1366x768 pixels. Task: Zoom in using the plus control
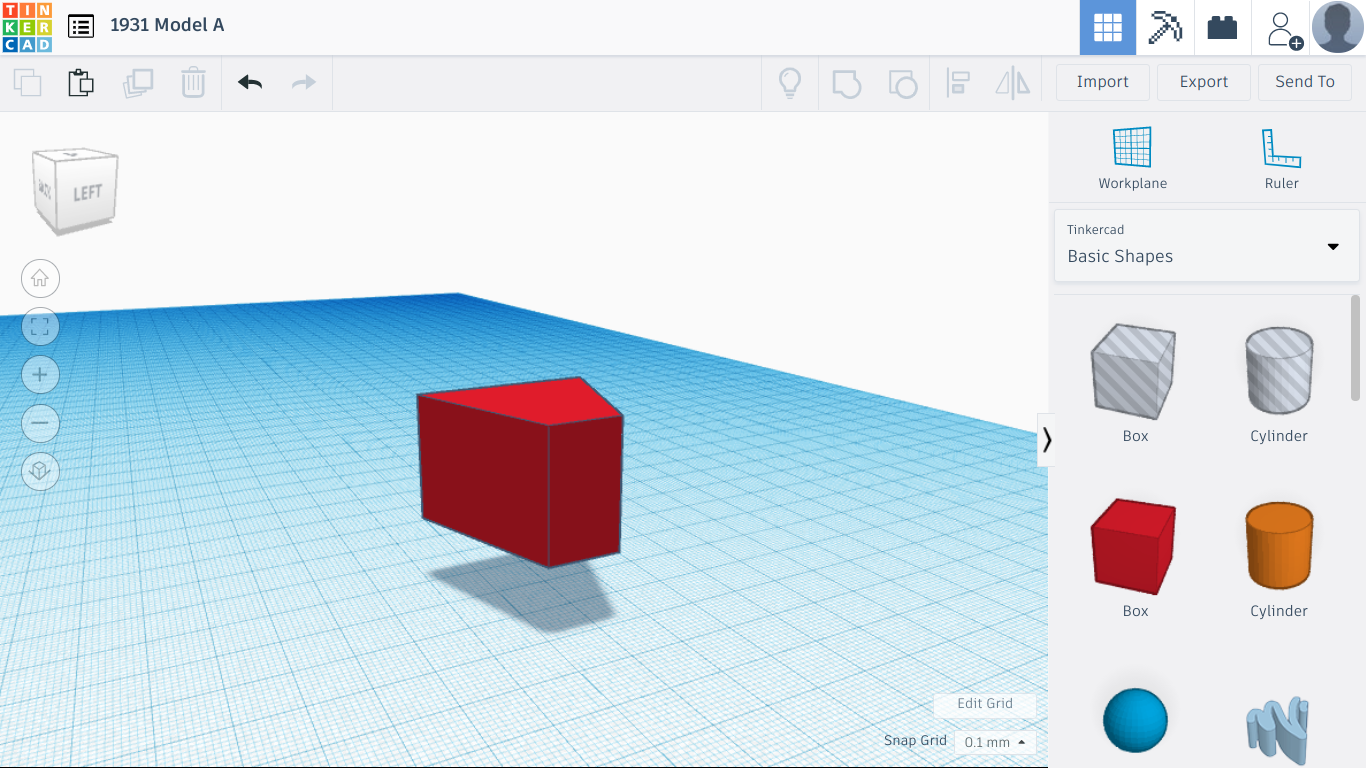(40, 374)
